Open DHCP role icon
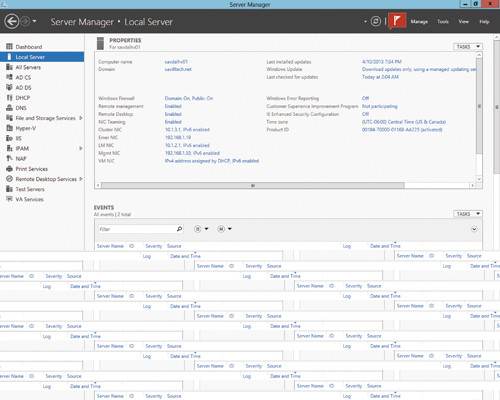Viewport: 500px width, 400px height. 9,98
